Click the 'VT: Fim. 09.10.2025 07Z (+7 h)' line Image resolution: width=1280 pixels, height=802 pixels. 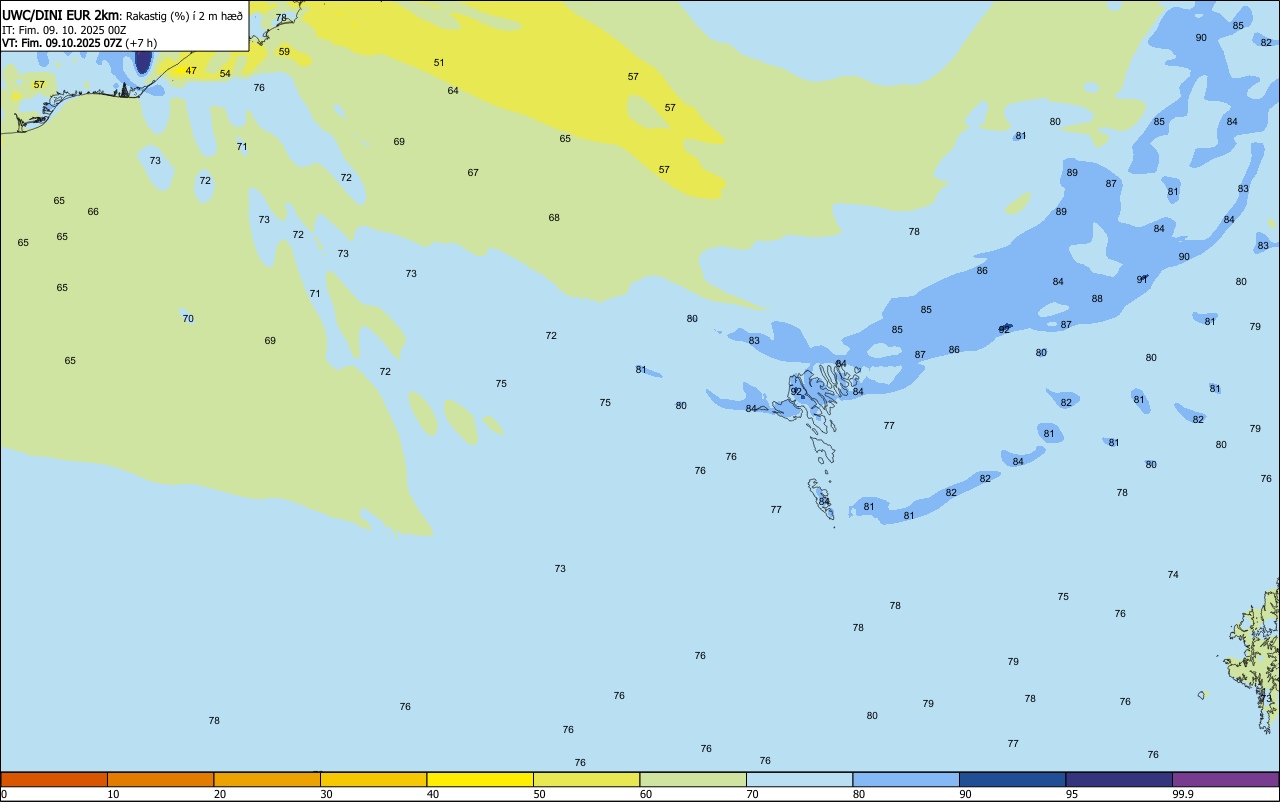(x=79, y=43)
